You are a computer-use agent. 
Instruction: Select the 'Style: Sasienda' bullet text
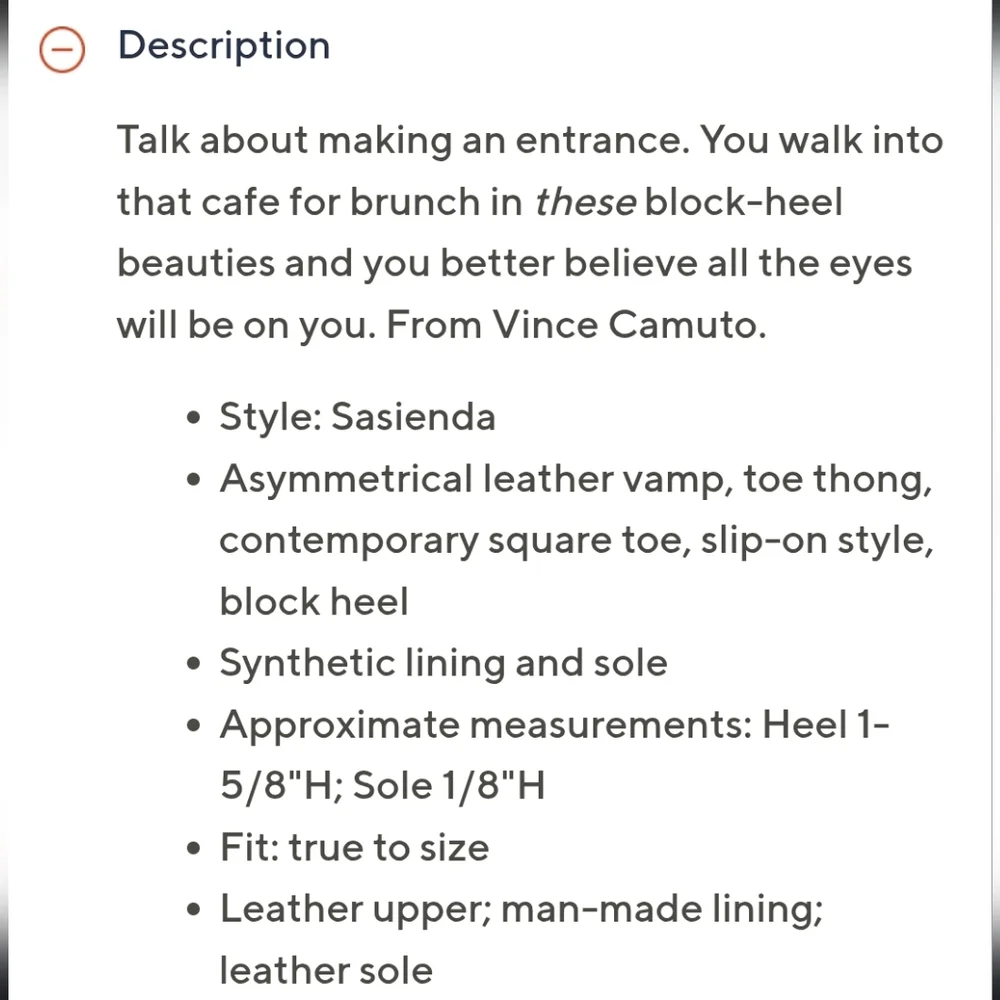[x=357, y=416]
